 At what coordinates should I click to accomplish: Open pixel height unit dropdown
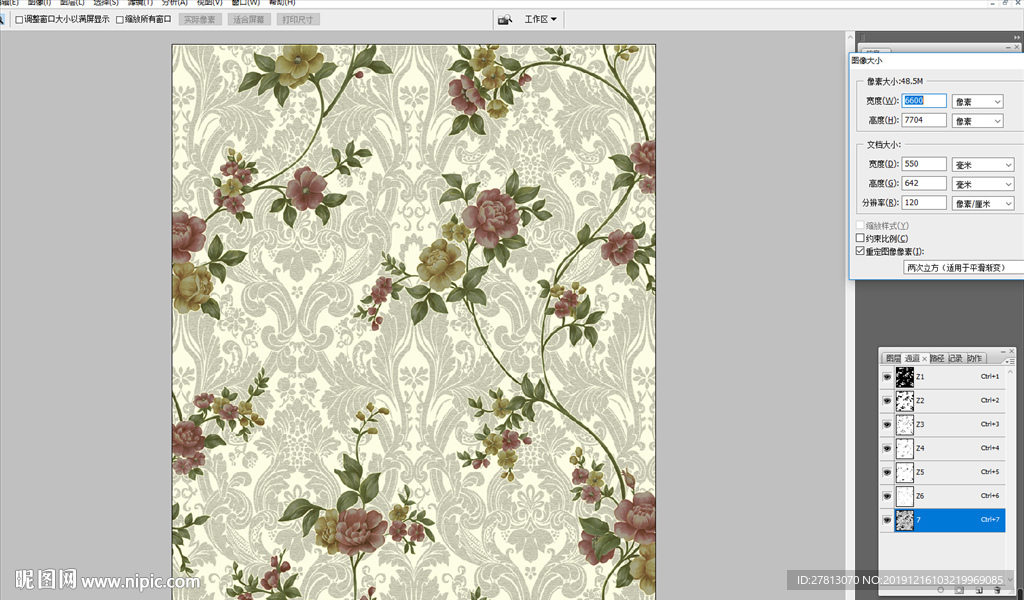[x=977, y=121]
